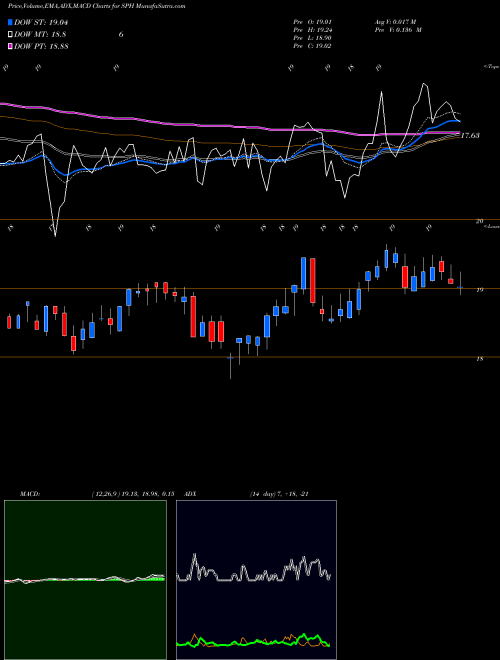Open the dark blue ADX indicator panel
The width and height of the screenshot is (500, 660).
coord(256,580)
